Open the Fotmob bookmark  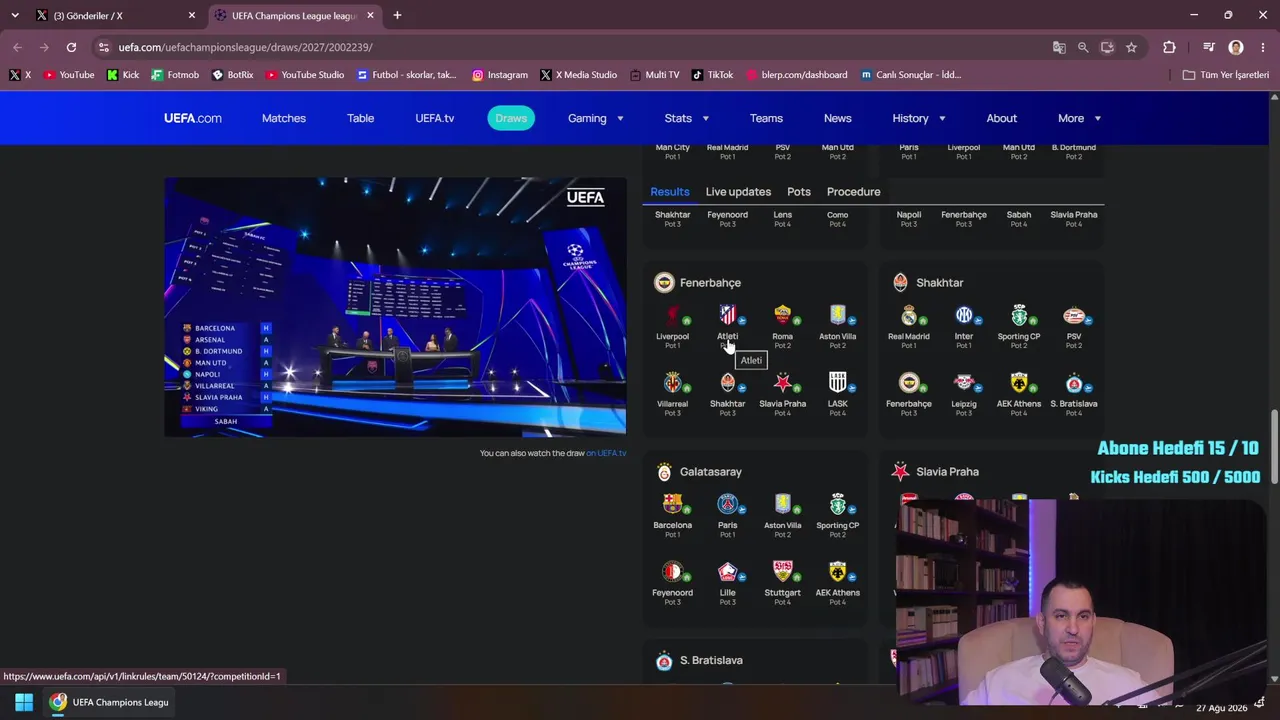pyautogui.click(x=175, y=75)
